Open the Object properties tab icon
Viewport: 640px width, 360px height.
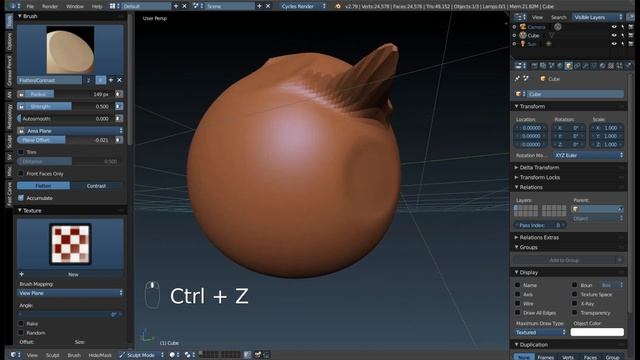pos(569,66)
